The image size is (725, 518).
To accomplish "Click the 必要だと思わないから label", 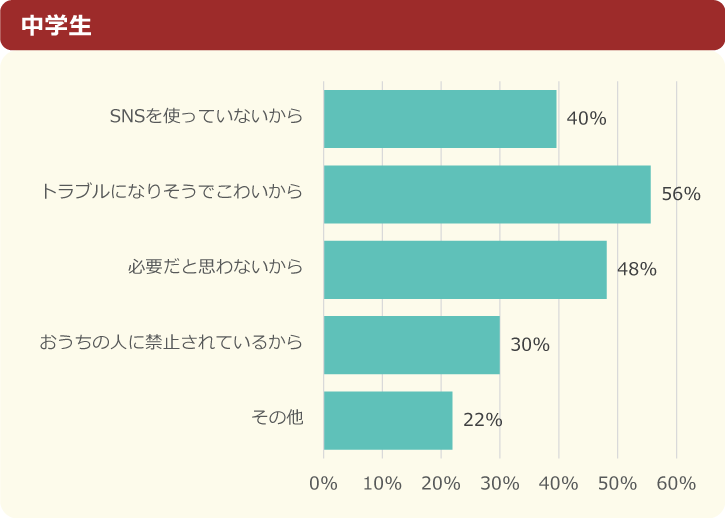I will 214,267.
